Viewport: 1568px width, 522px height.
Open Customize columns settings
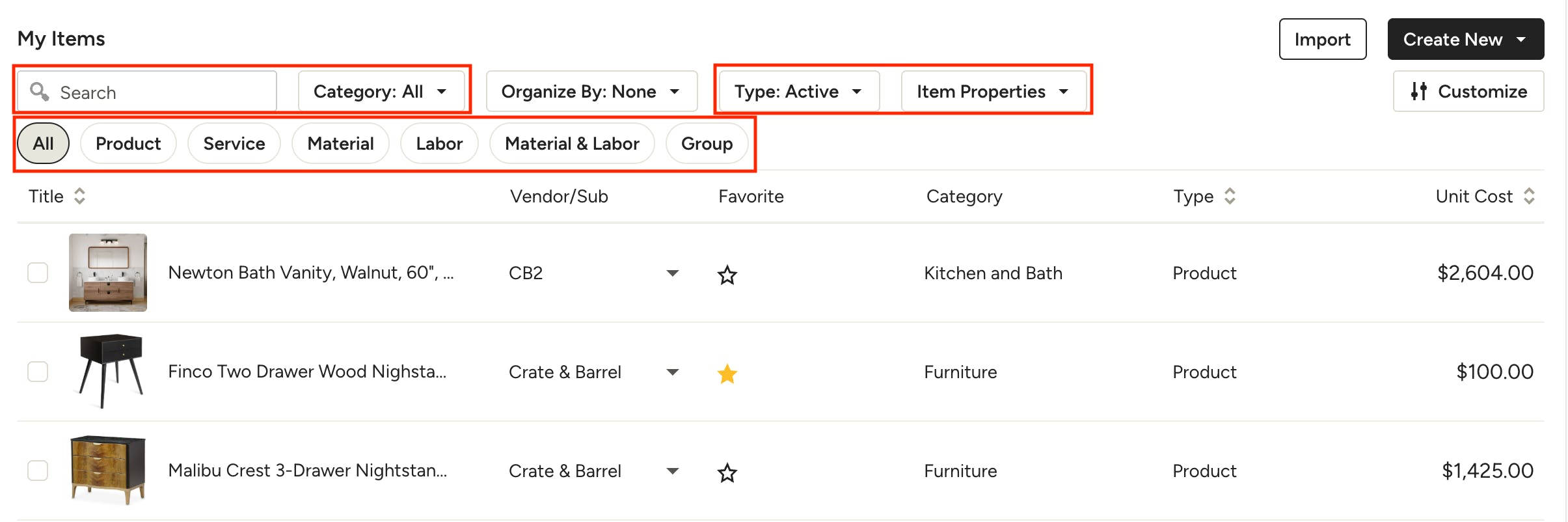click(1468, 92)
